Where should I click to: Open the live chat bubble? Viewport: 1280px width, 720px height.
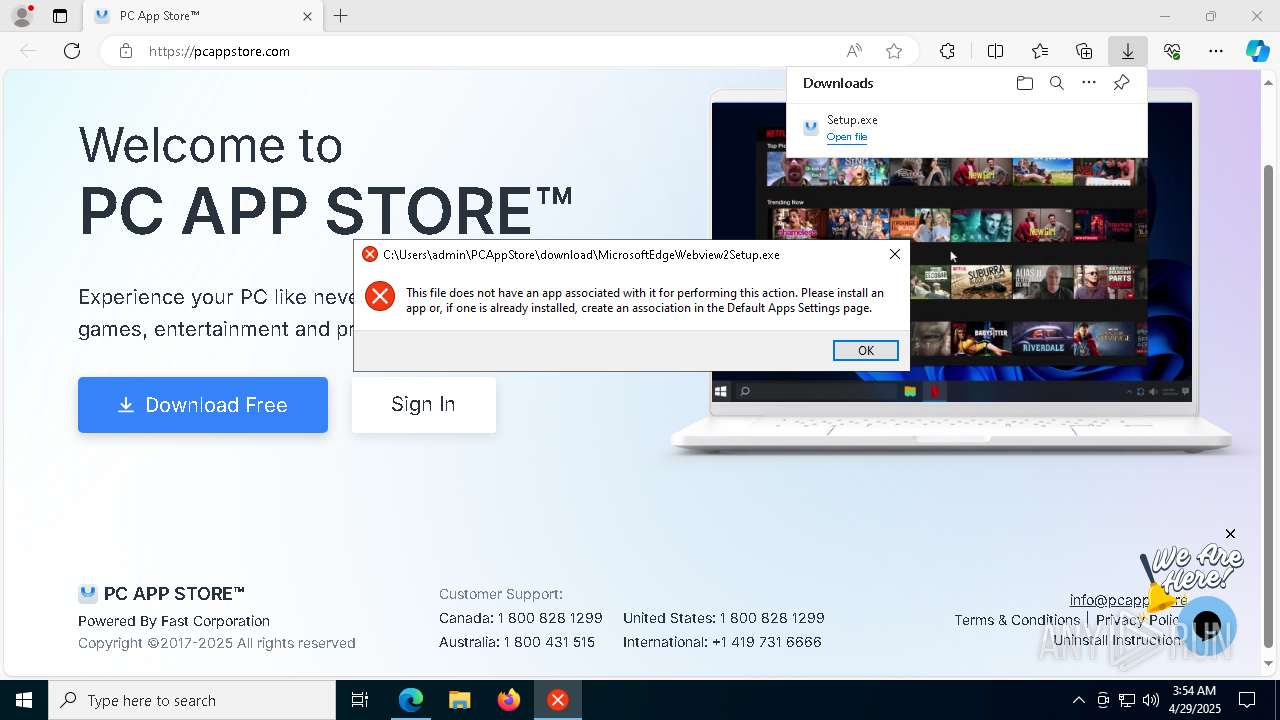coord(1207,627)
